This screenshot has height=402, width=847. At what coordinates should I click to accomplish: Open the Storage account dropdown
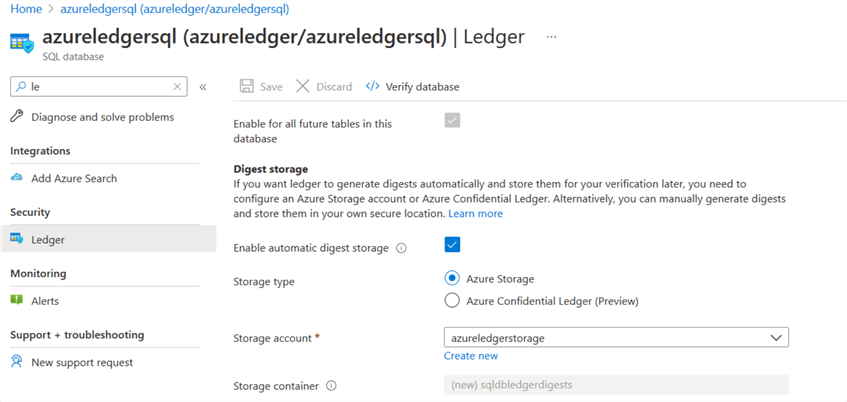(615, 338)
